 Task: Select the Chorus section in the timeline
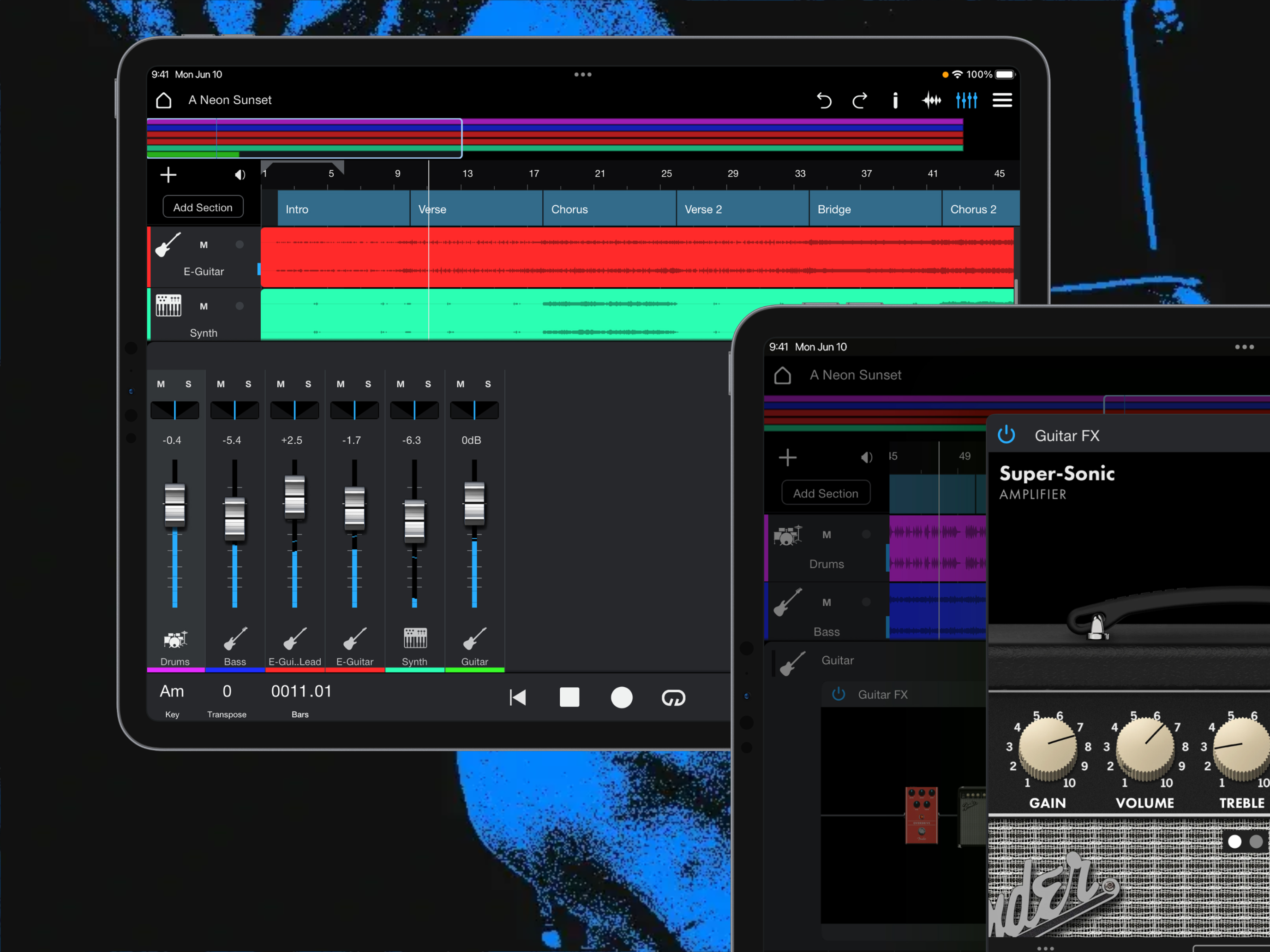pos(609,209)
